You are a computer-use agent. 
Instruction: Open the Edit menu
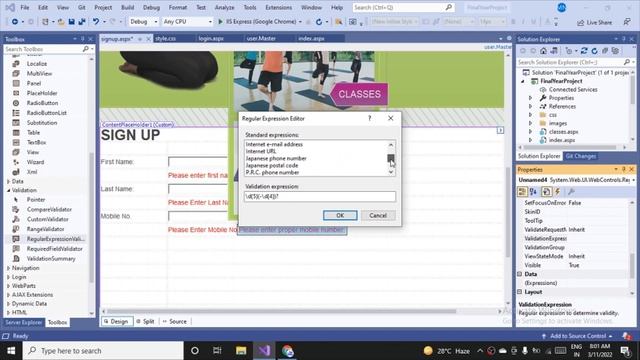(x=42, y=7)
